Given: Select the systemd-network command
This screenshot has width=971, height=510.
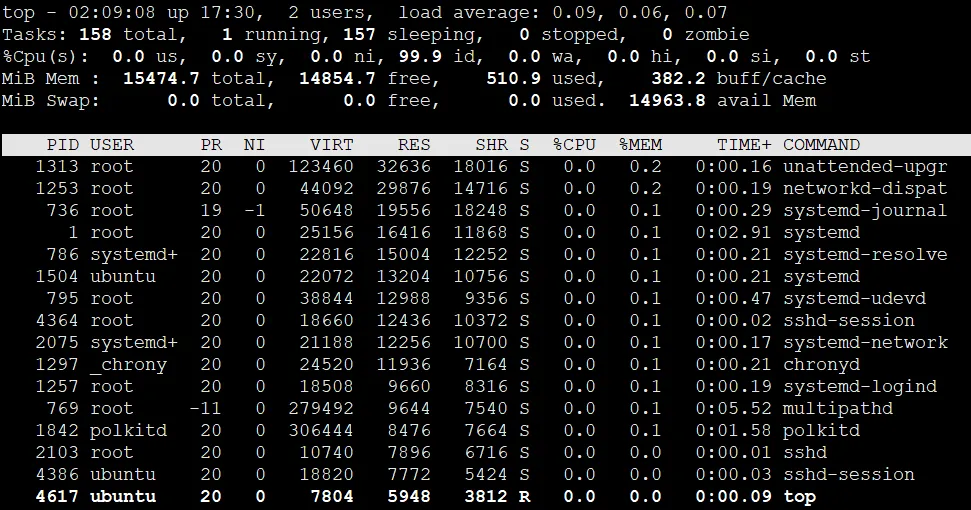Looking at the screenshot, I should pos(865,343).
